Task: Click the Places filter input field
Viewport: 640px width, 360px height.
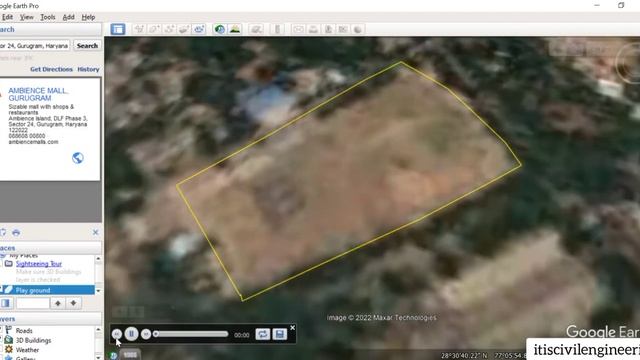Action: coord(33,303)
